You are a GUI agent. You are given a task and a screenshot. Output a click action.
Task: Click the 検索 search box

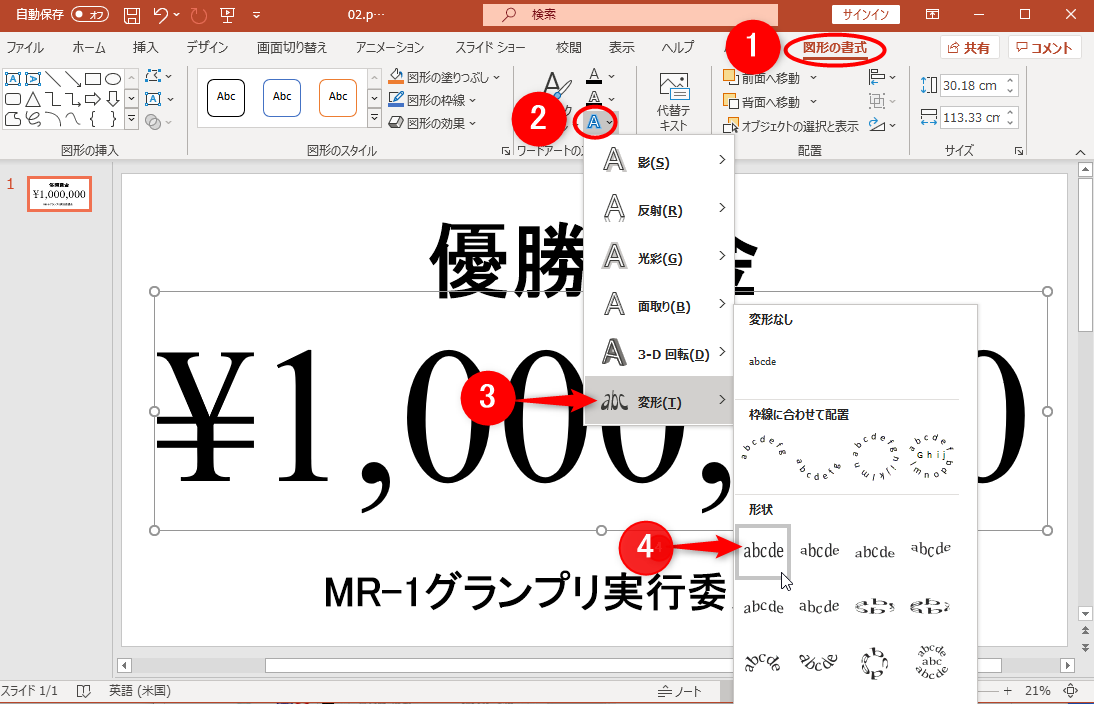(x=630, y=15)
